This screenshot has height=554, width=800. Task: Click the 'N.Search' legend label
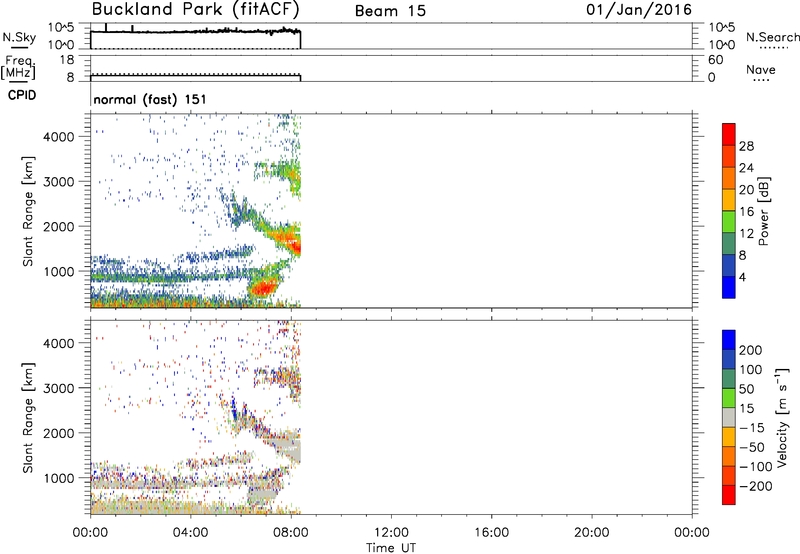(772, 37)
